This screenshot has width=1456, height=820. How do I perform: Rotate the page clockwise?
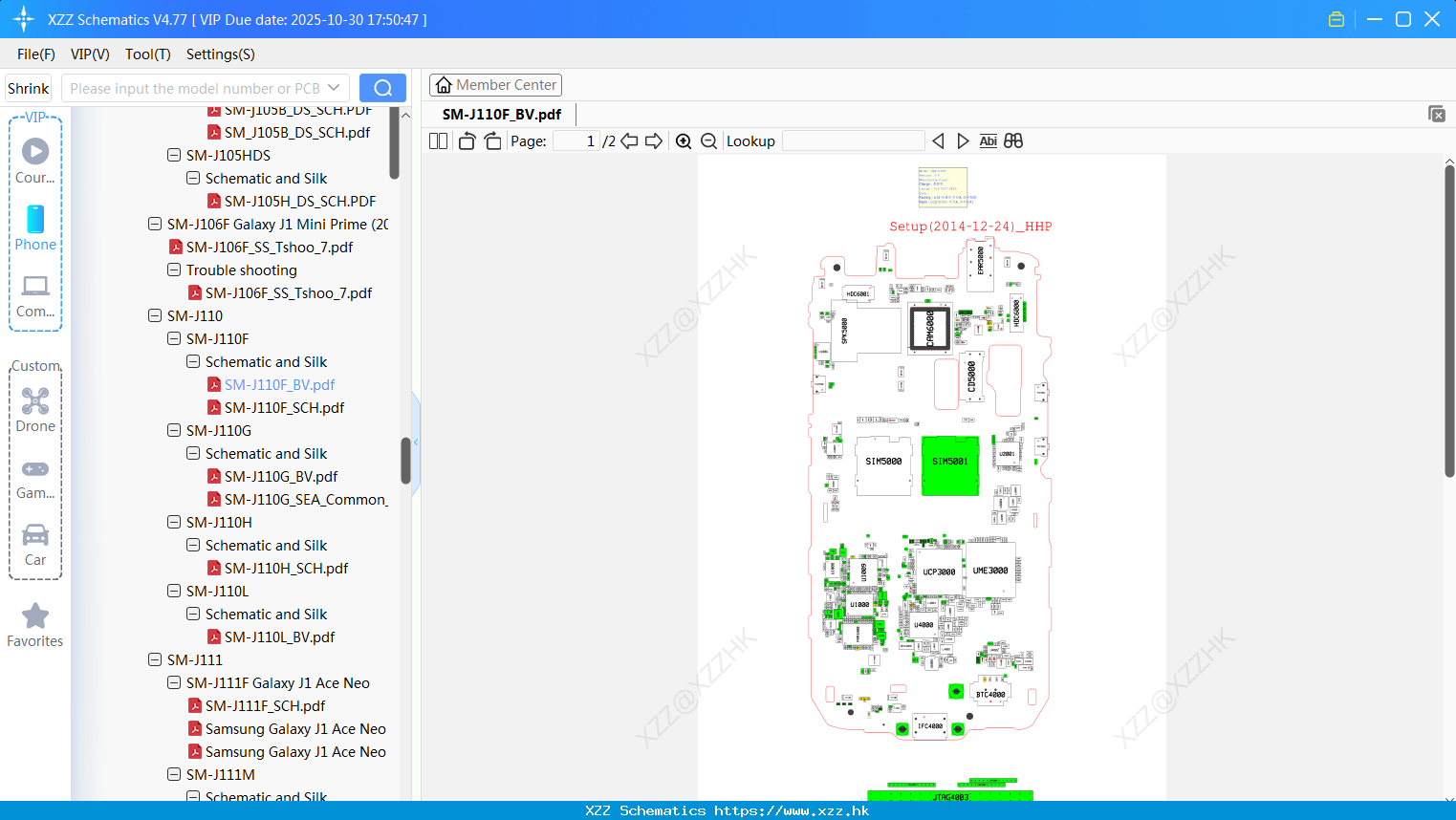492,141
